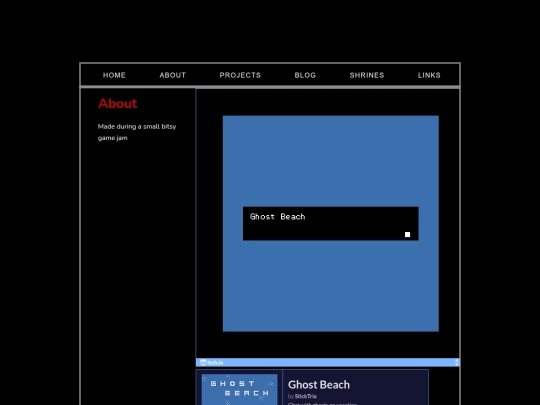The image size is (540, 405).
Task: Click the text 'Made during a small bitsy'
Action: [137, 127]
